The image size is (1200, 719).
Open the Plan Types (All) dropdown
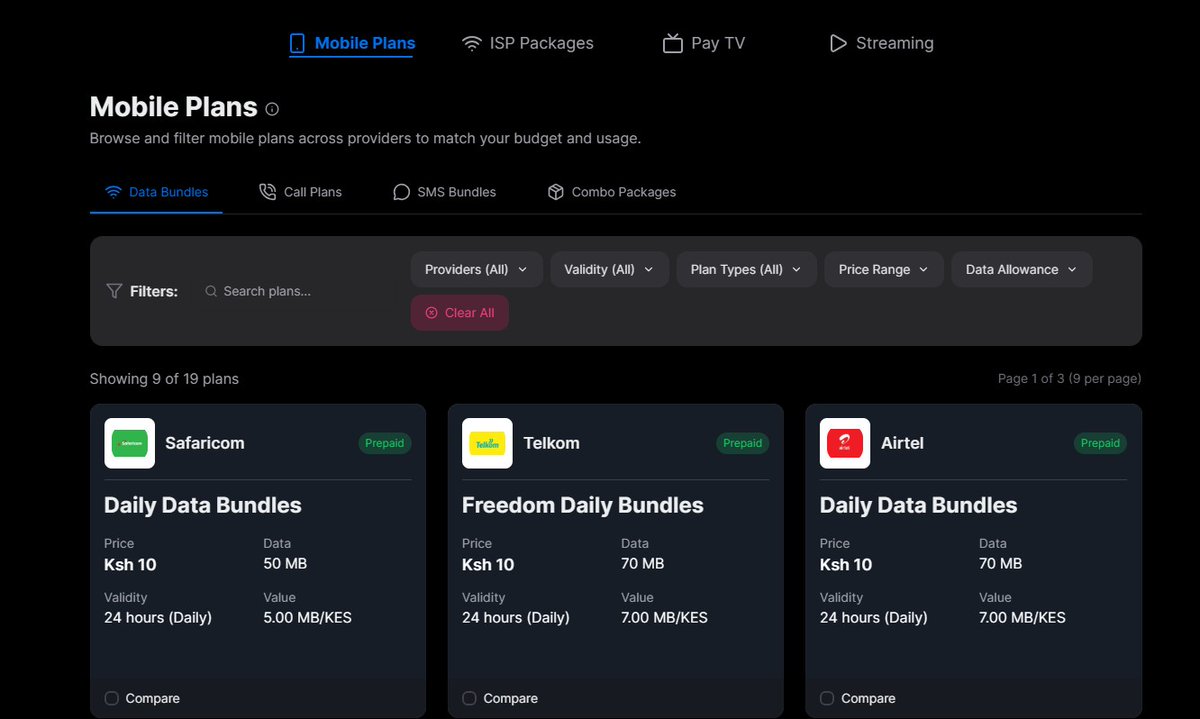coord(747,270)
